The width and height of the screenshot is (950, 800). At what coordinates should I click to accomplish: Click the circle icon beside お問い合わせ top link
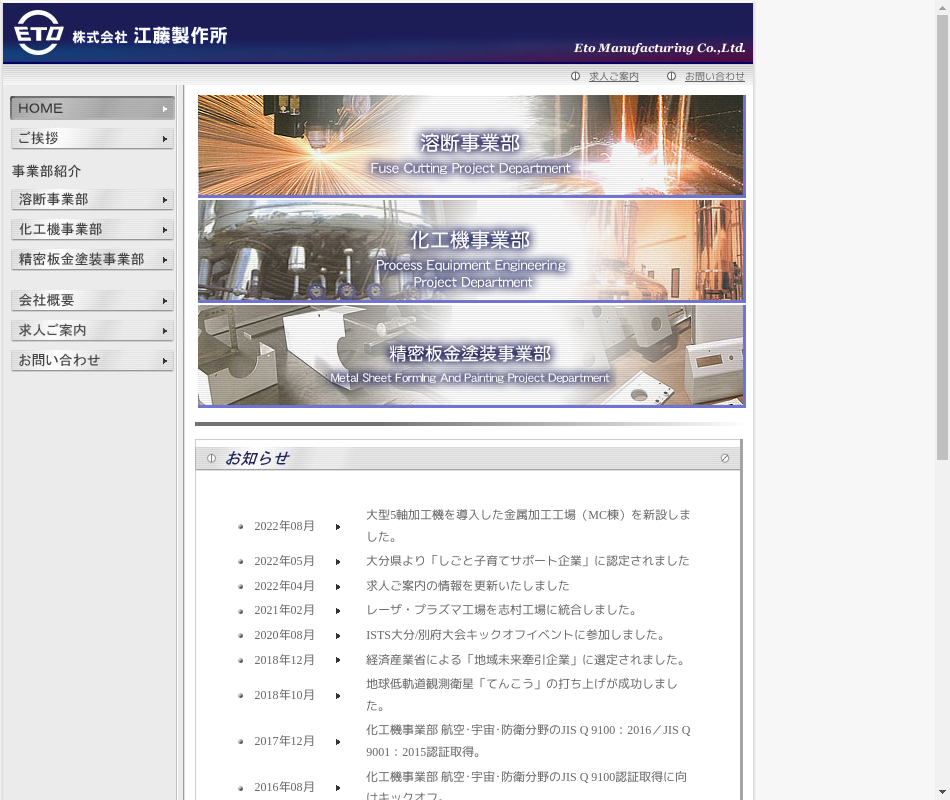(671, 76)
